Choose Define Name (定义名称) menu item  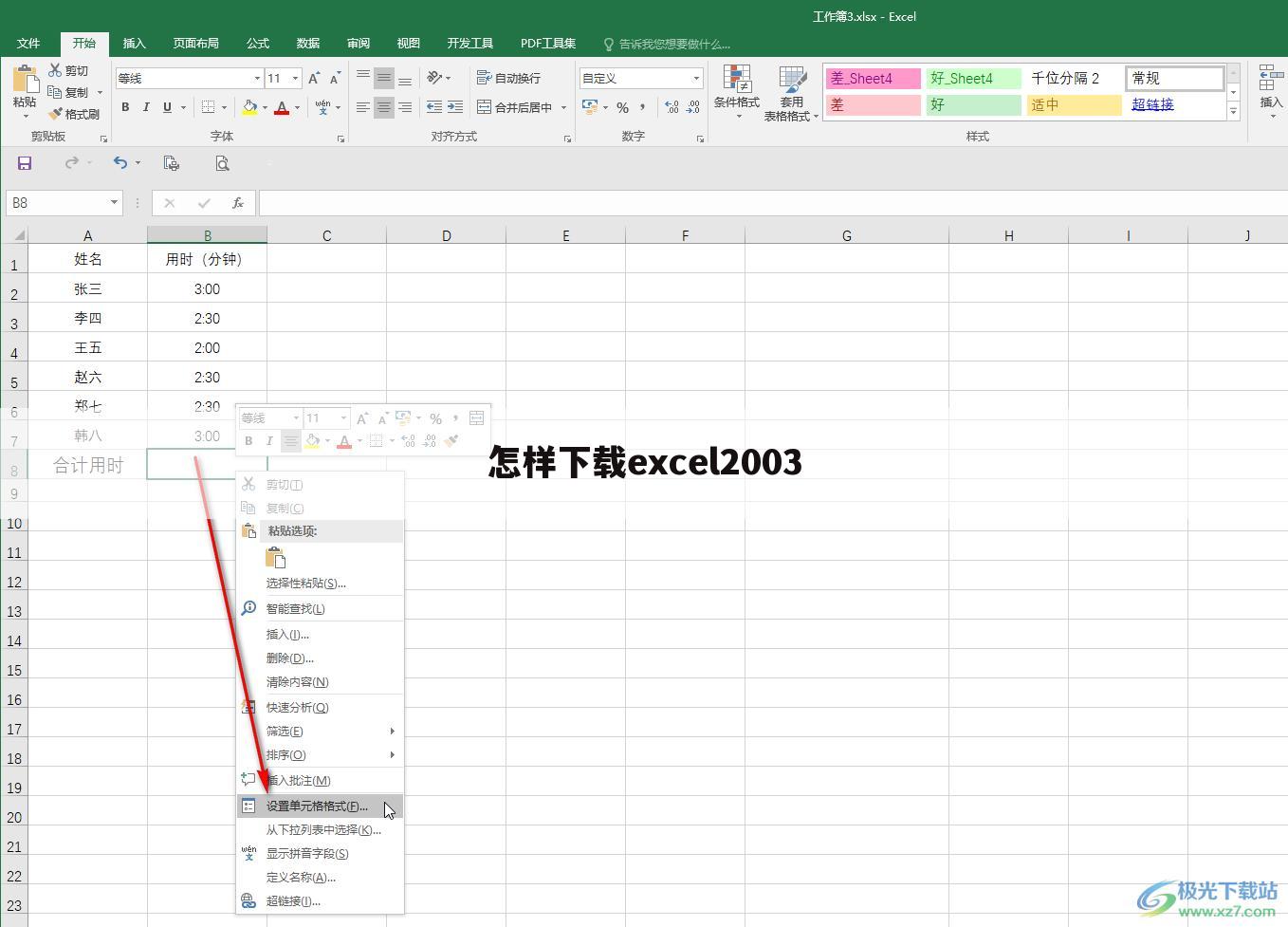[x=321, y=877]
